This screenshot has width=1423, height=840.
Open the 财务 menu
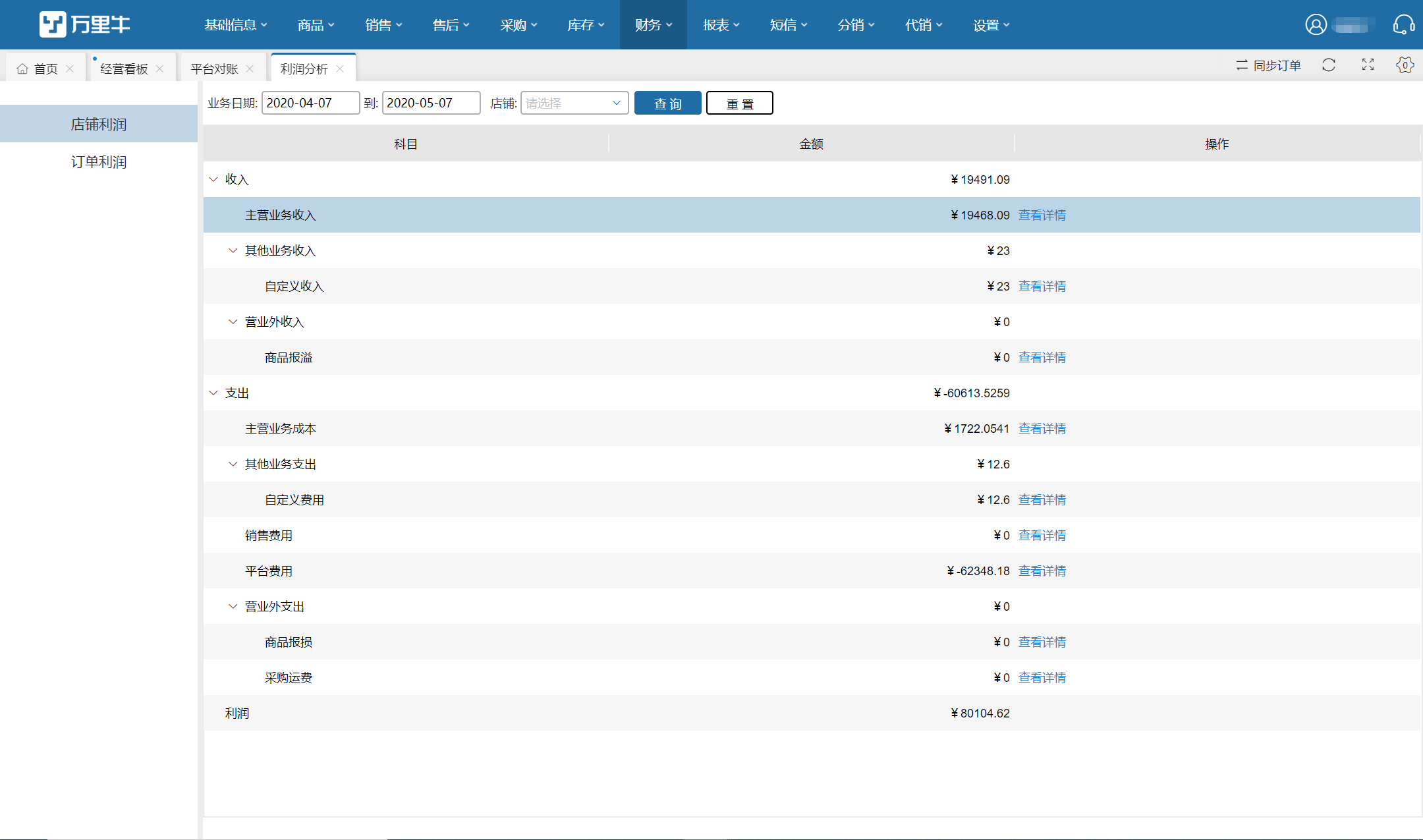(x=654, y=25)
